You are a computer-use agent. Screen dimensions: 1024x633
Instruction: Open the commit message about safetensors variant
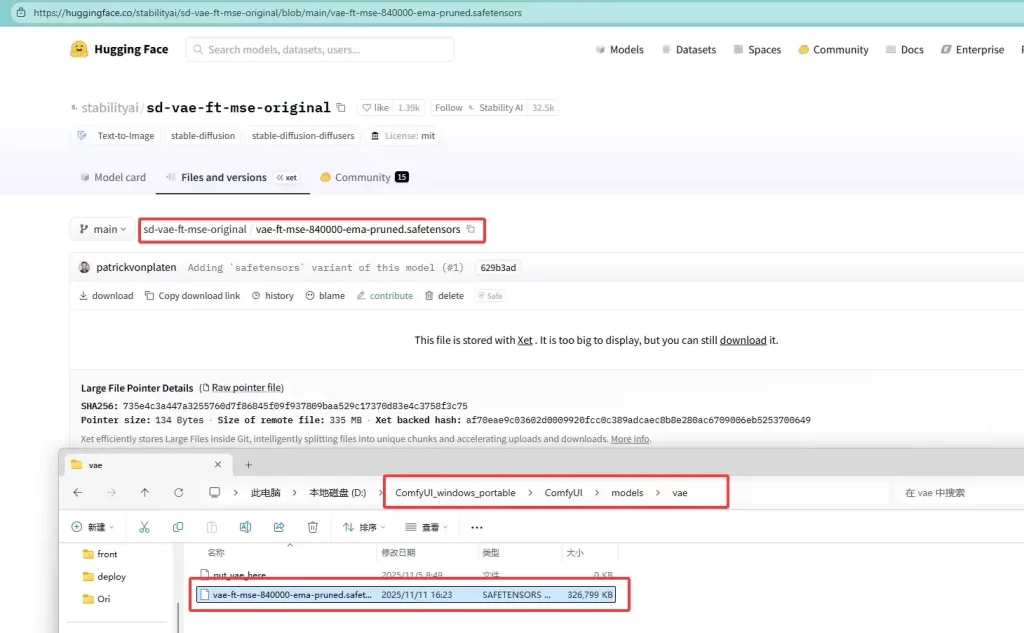325,268
